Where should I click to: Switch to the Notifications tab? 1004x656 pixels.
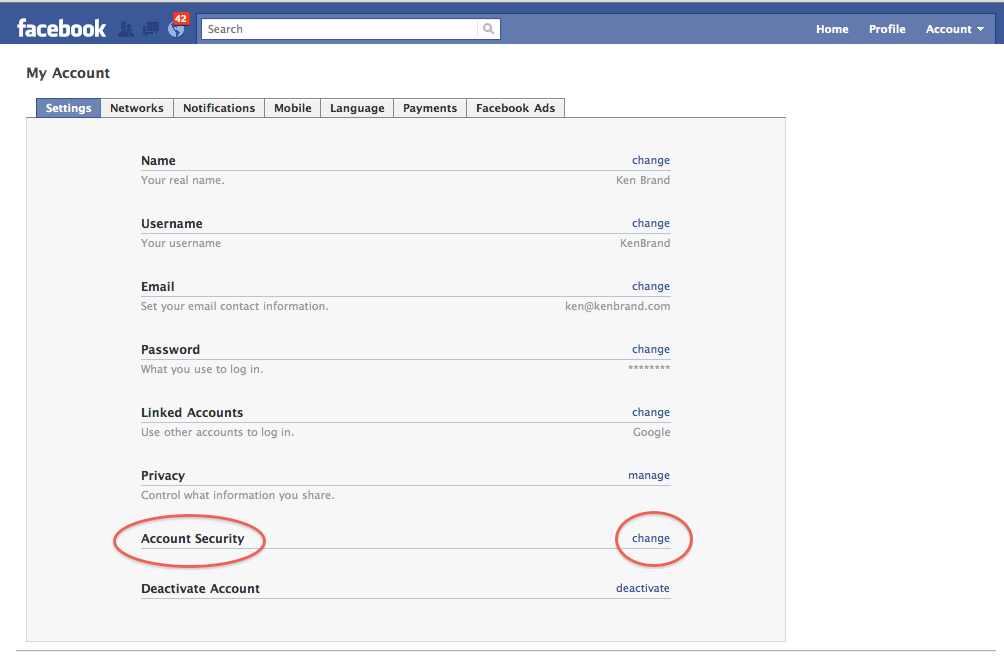(219, 108)
